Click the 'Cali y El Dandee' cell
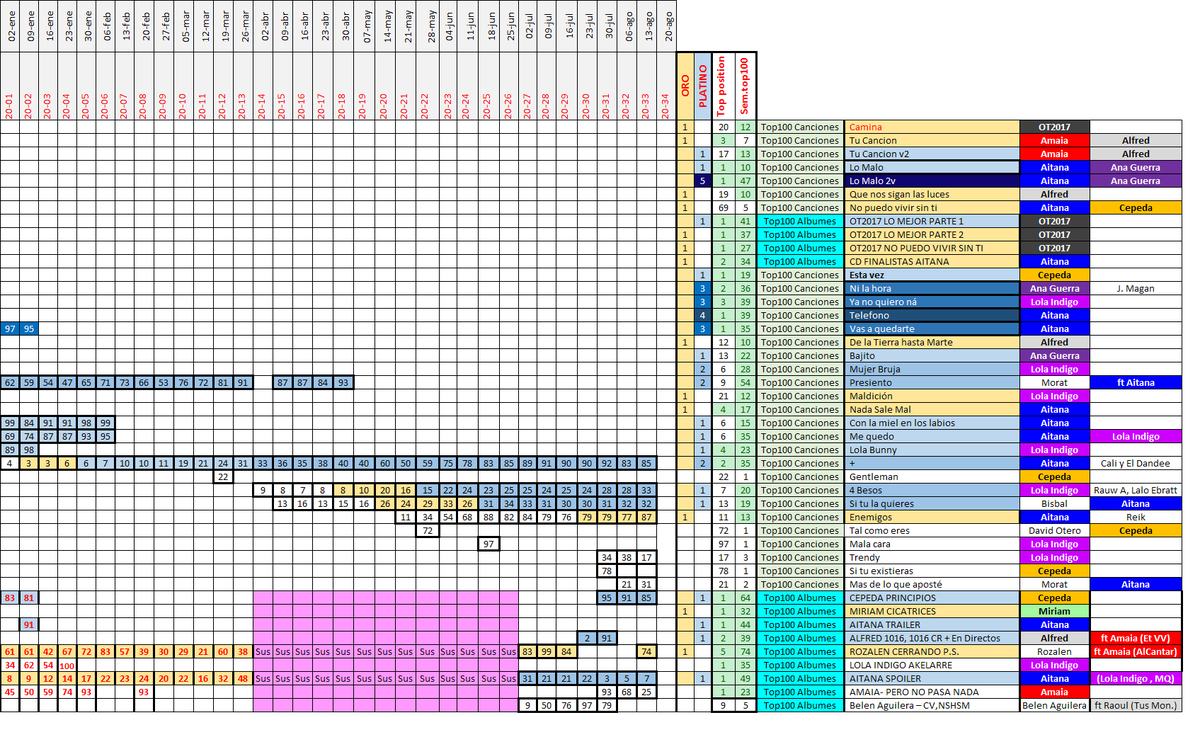 [x=1135, y=464]
